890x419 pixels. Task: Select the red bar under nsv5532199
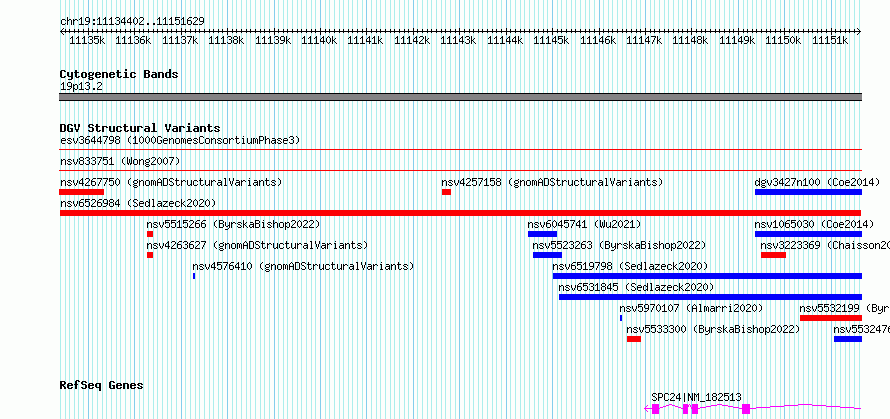[831, 318]
